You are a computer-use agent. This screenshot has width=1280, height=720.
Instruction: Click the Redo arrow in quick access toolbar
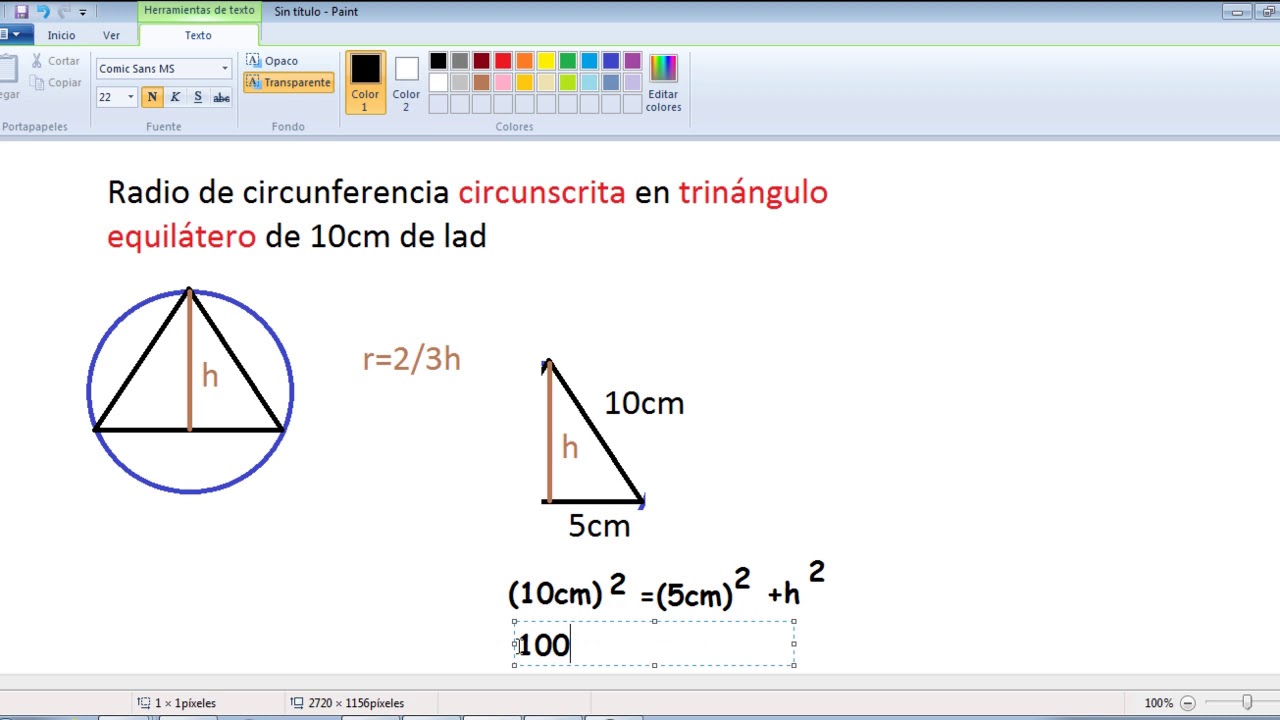point(64,12)
